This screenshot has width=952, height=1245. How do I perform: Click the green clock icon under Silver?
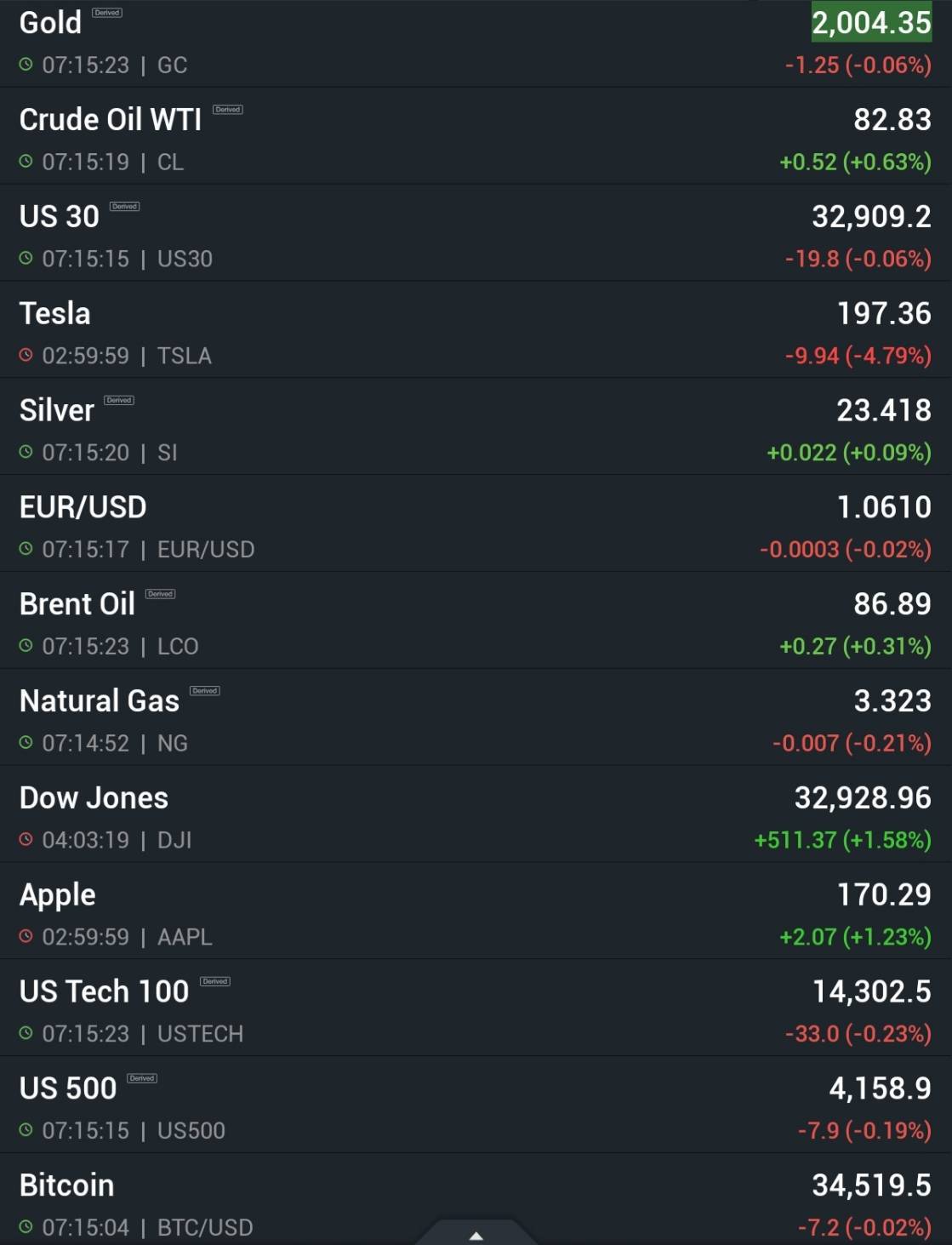26,452
